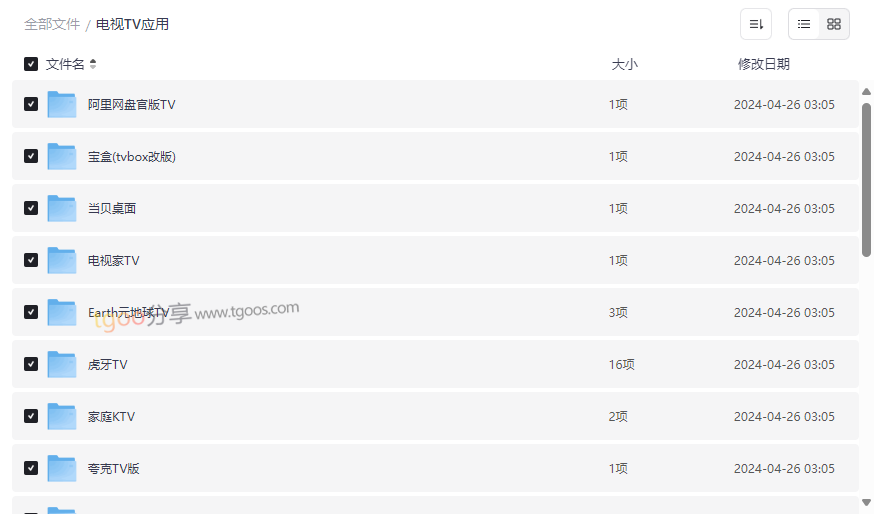Uncheck the select-all checkbox beside 文件名
The image size is (874, 514).
[31, 64]
